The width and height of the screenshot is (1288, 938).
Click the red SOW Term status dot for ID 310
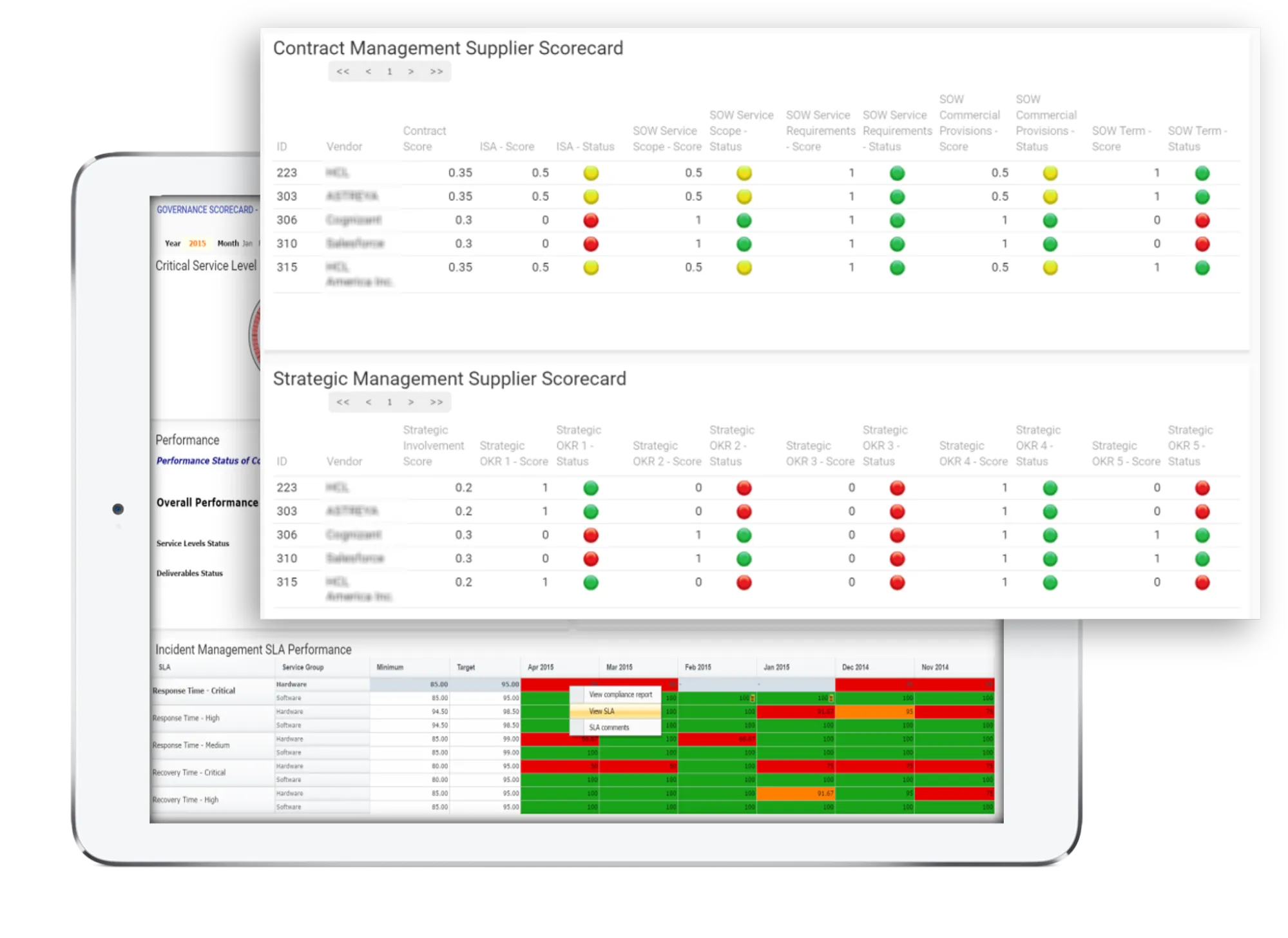click(1202, 244)
